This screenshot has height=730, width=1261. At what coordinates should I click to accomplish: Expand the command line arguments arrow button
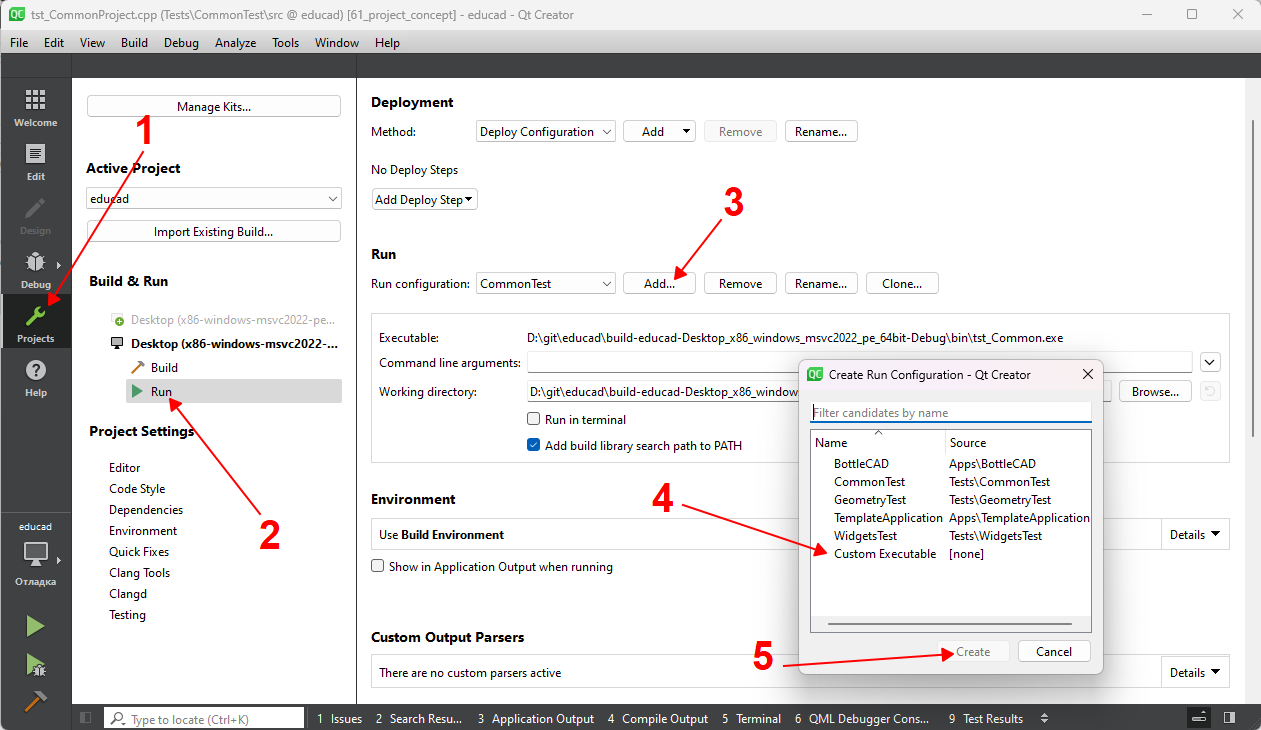coord(1210,362)
